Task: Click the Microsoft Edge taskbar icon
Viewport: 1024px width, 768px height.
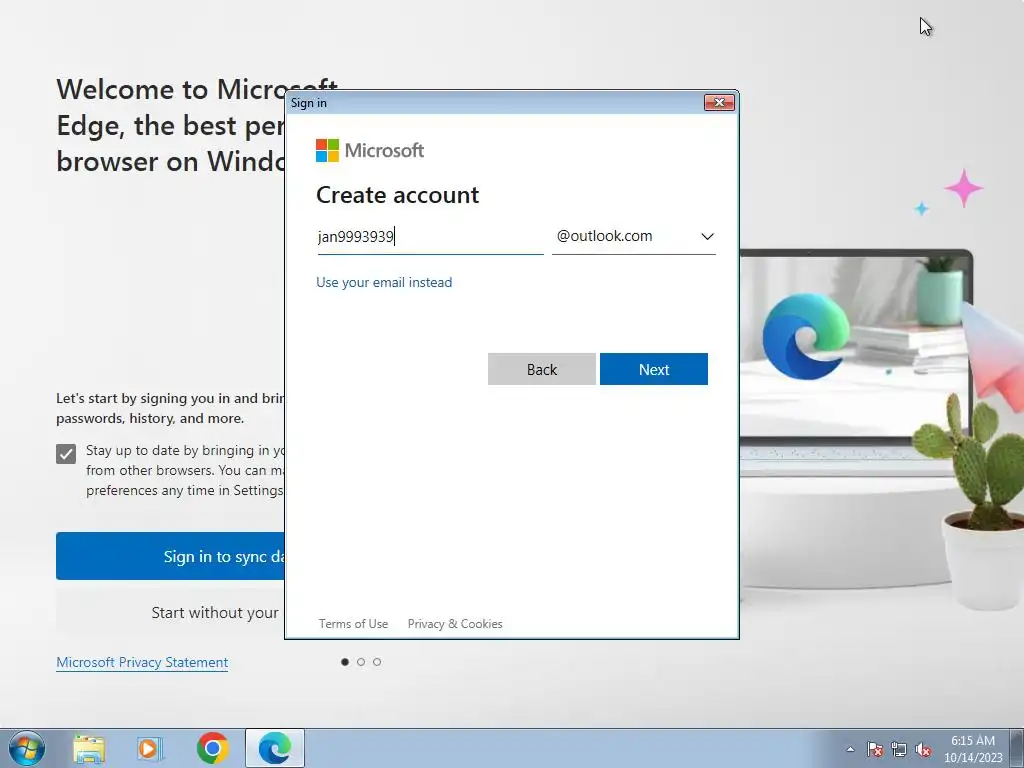Action: [275, 748]
